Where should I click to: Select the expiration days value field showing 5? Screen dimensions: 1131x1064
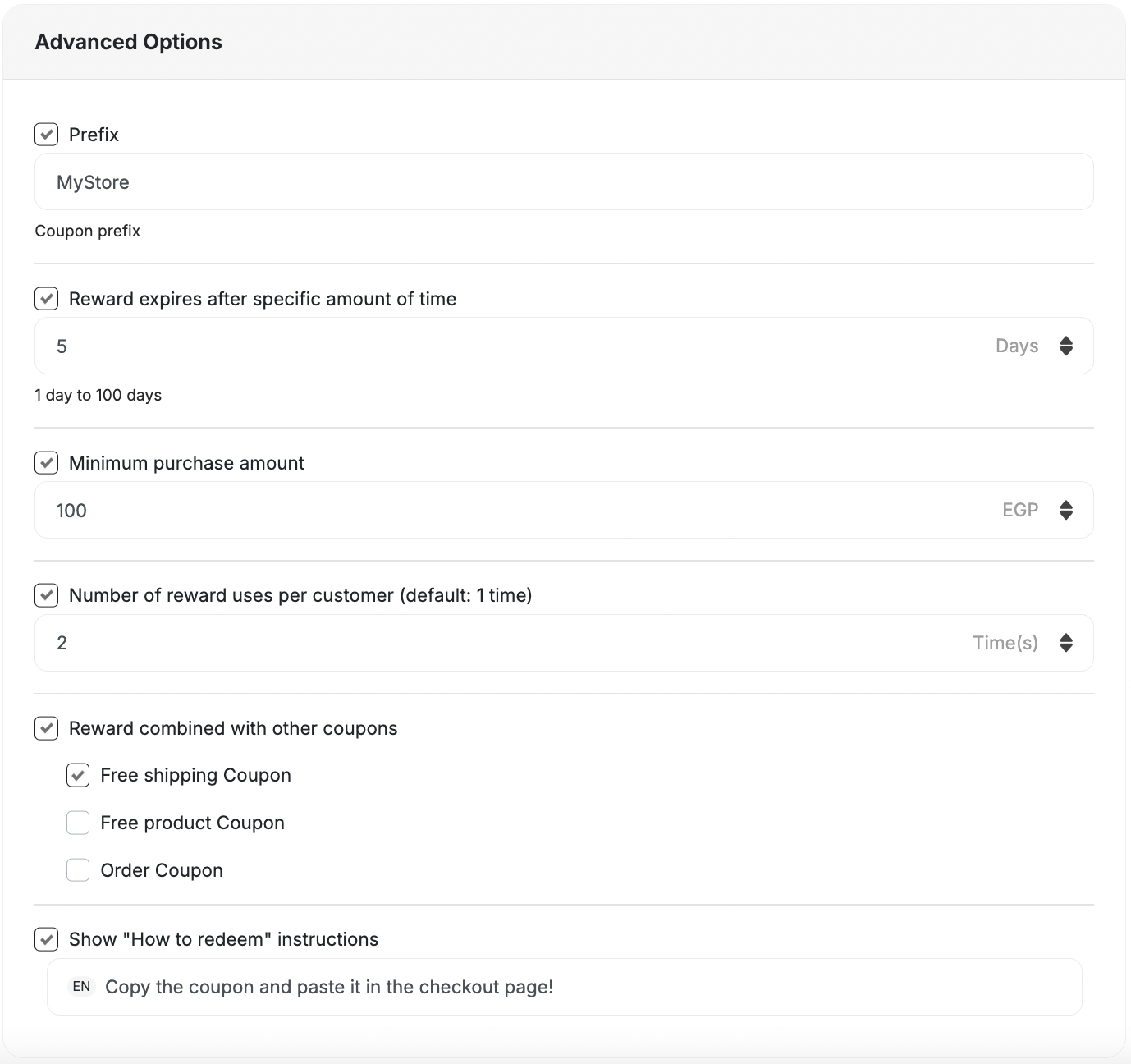328,346
